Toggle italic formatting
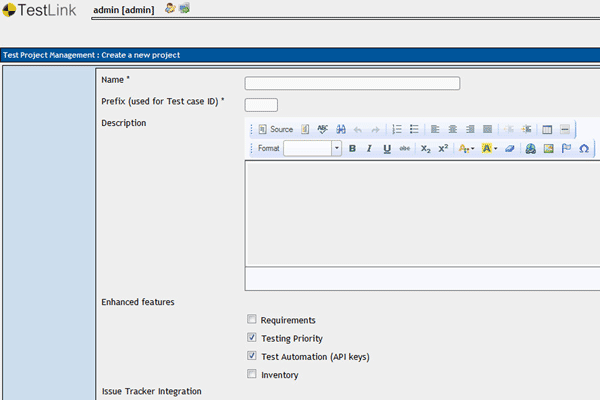 369,149
